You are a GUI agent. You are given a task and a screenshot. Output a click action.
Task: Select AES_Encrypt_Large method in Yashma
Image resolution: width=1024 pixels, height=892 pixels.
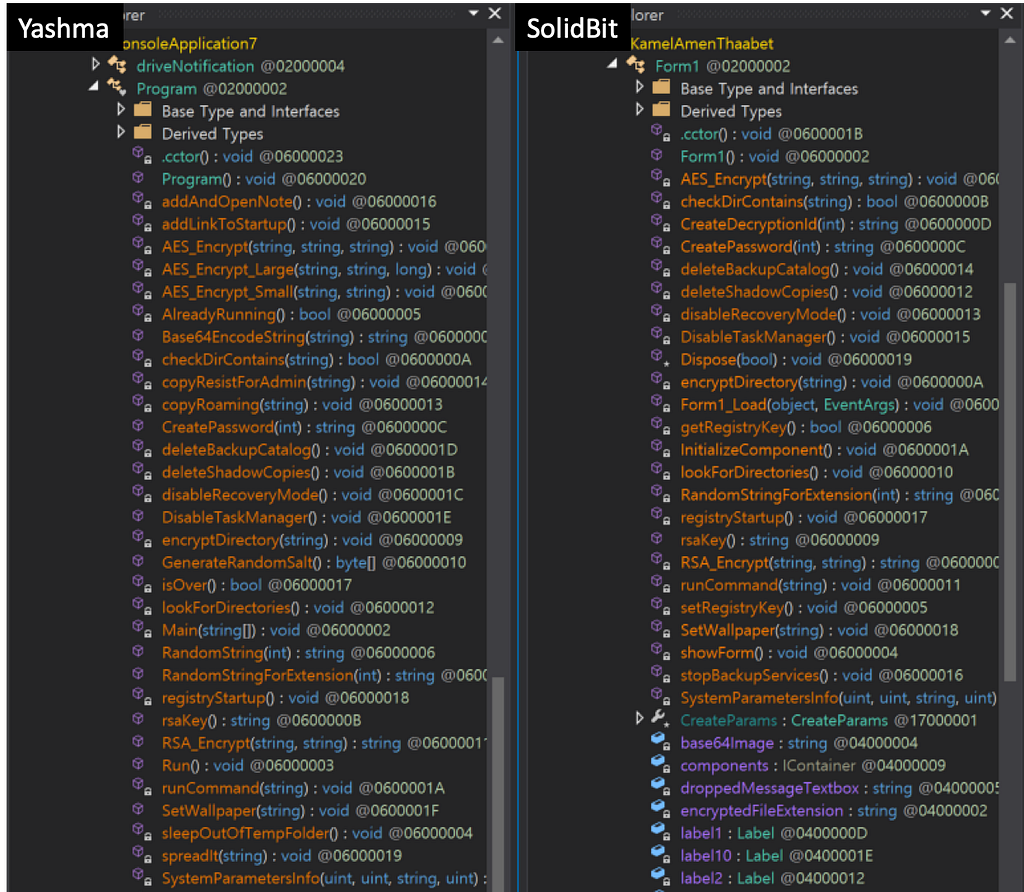point(324,269)
